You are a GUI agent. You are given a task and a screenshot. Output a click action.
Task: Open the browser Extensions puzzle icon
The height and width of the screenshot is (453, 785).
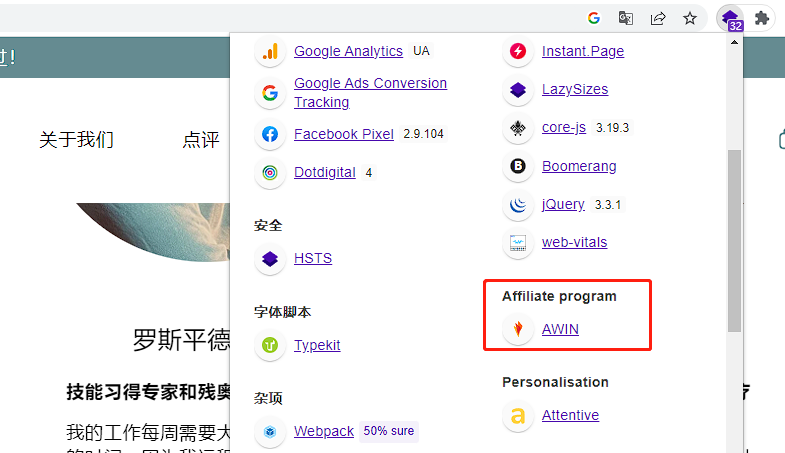tap(761, 19)
